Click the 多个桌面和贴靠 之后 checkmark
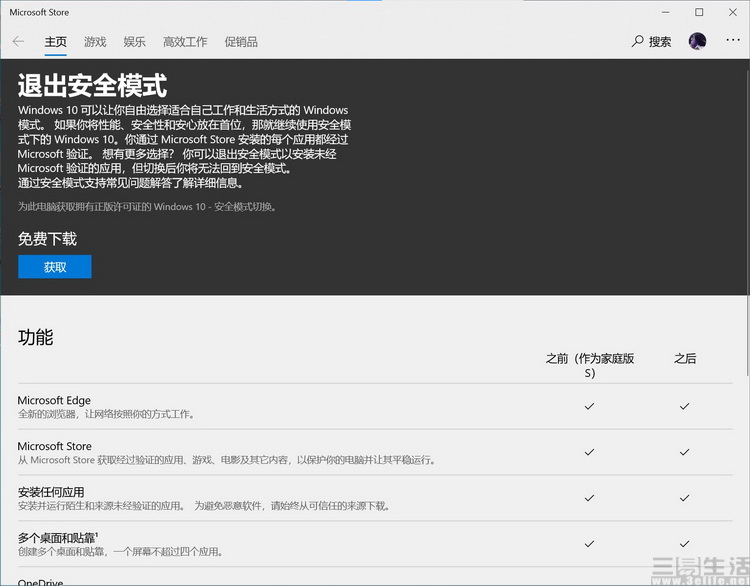750x586 pixels. [x=684, y=544]
